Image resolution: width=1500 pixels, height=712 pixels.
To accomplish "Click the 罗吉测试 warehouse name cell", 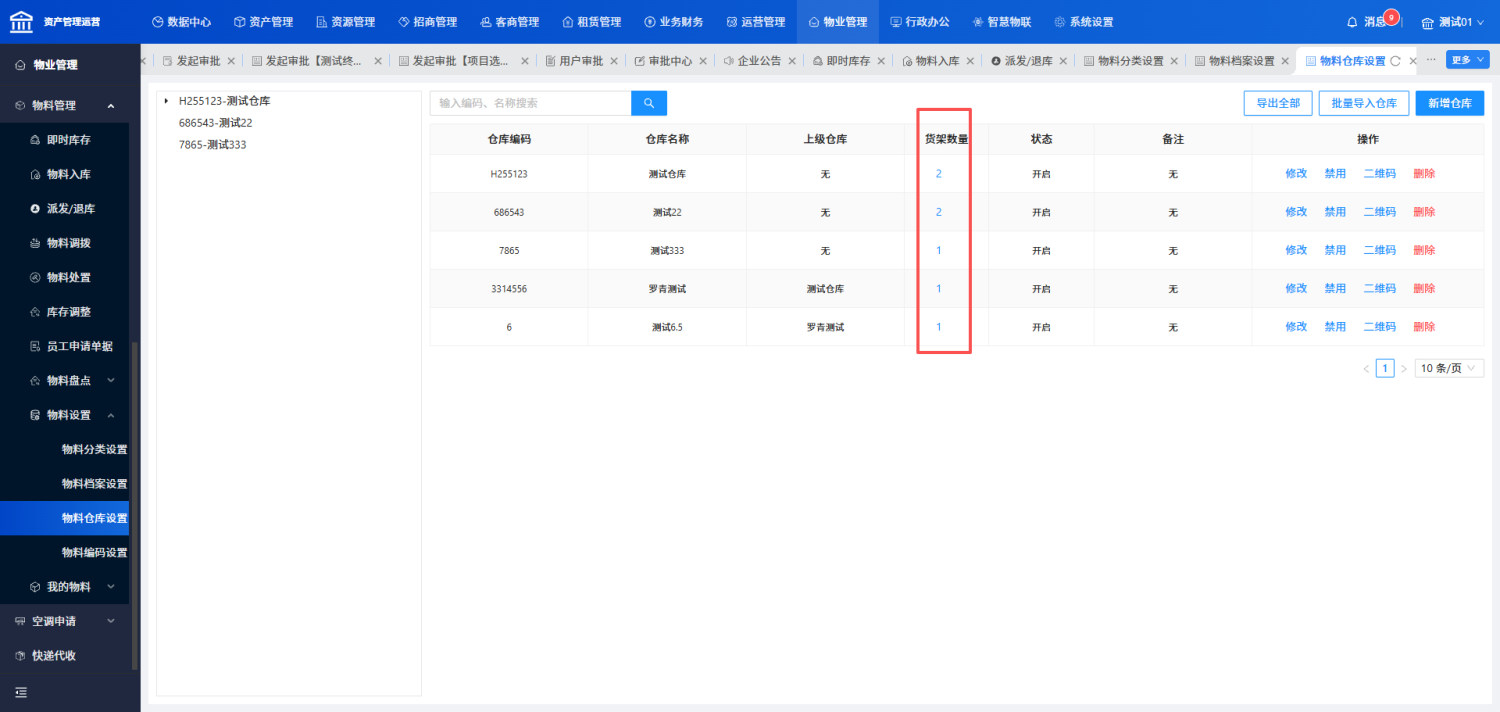I will [x=667, y=289].
